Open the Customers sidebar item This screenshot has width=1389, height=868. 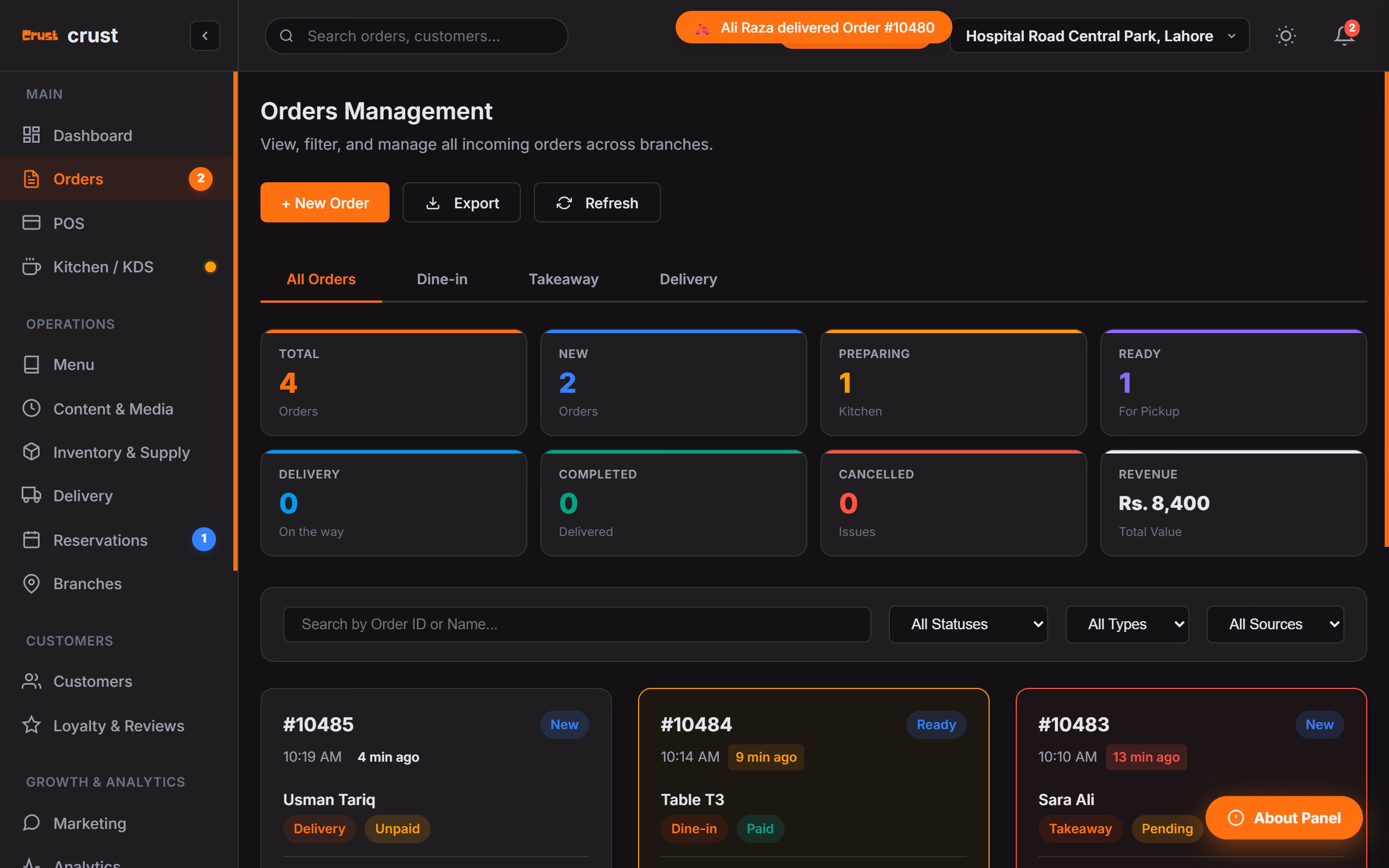click(x=117, y=681)
